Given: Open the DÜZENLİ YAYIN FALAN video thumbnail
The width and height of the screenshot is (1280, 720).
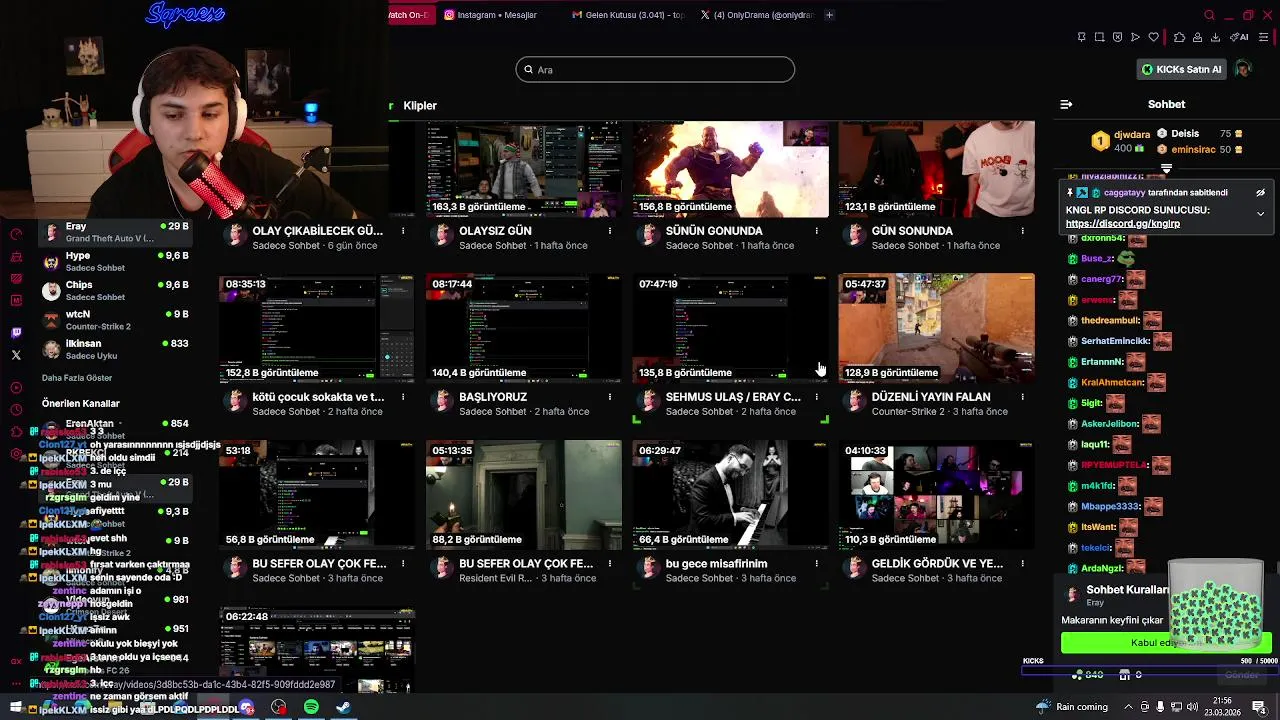Looking at the screenshot, I should [936, 328].
